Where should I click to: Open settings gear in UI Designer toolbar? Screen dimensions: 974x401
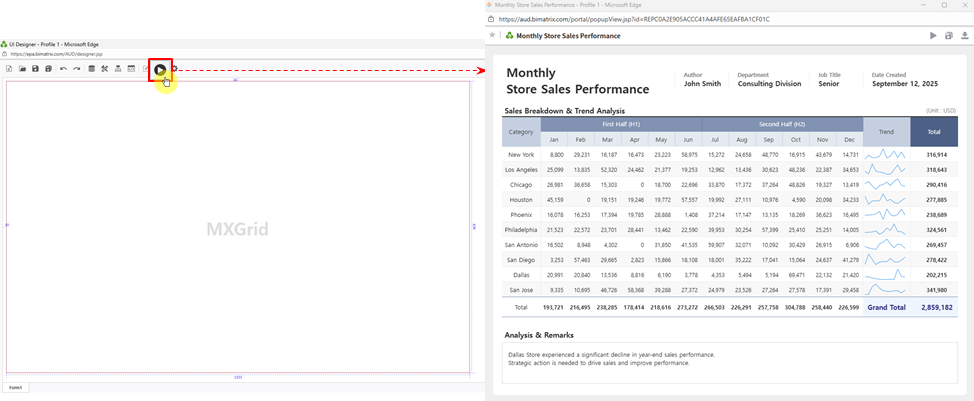[x=175, y=69]
